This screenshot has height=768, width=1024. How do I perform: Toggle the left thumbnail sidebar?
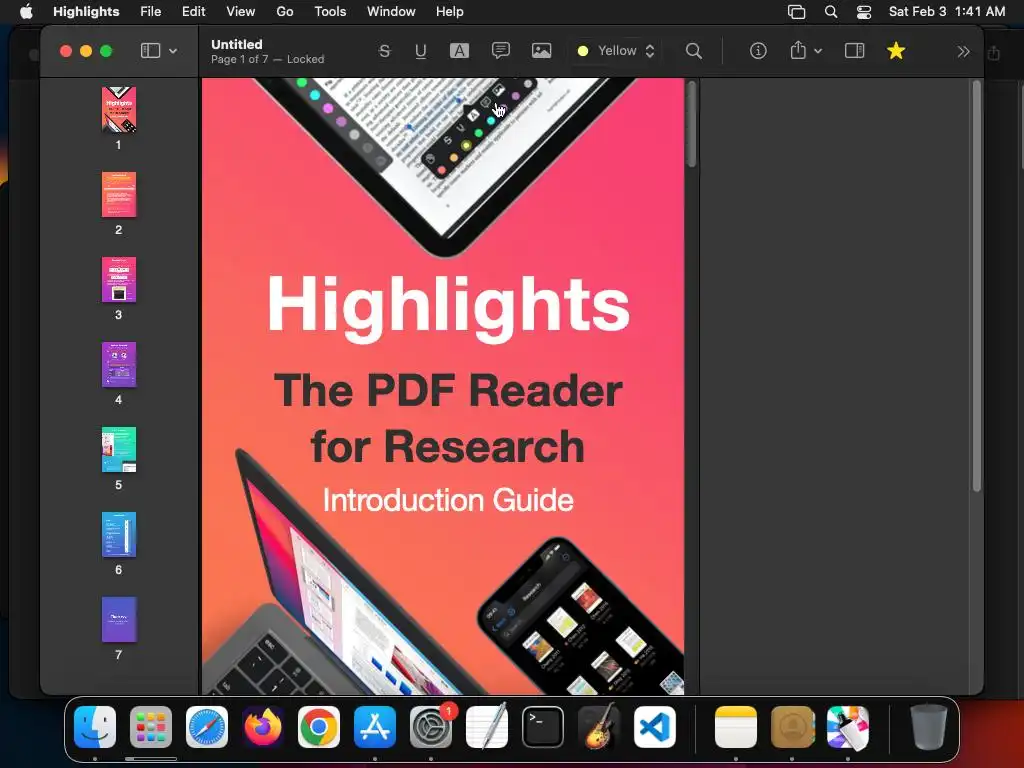tap(150, 51)
